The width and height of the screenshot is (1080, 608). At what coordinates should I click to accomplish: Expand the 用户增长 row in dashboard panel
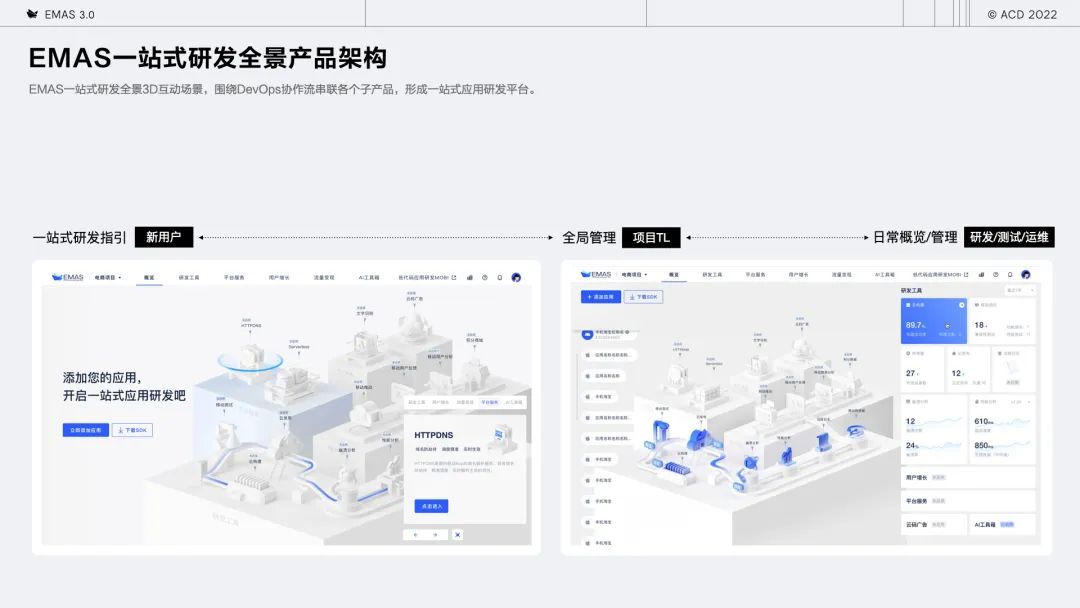tap(968, 477)
